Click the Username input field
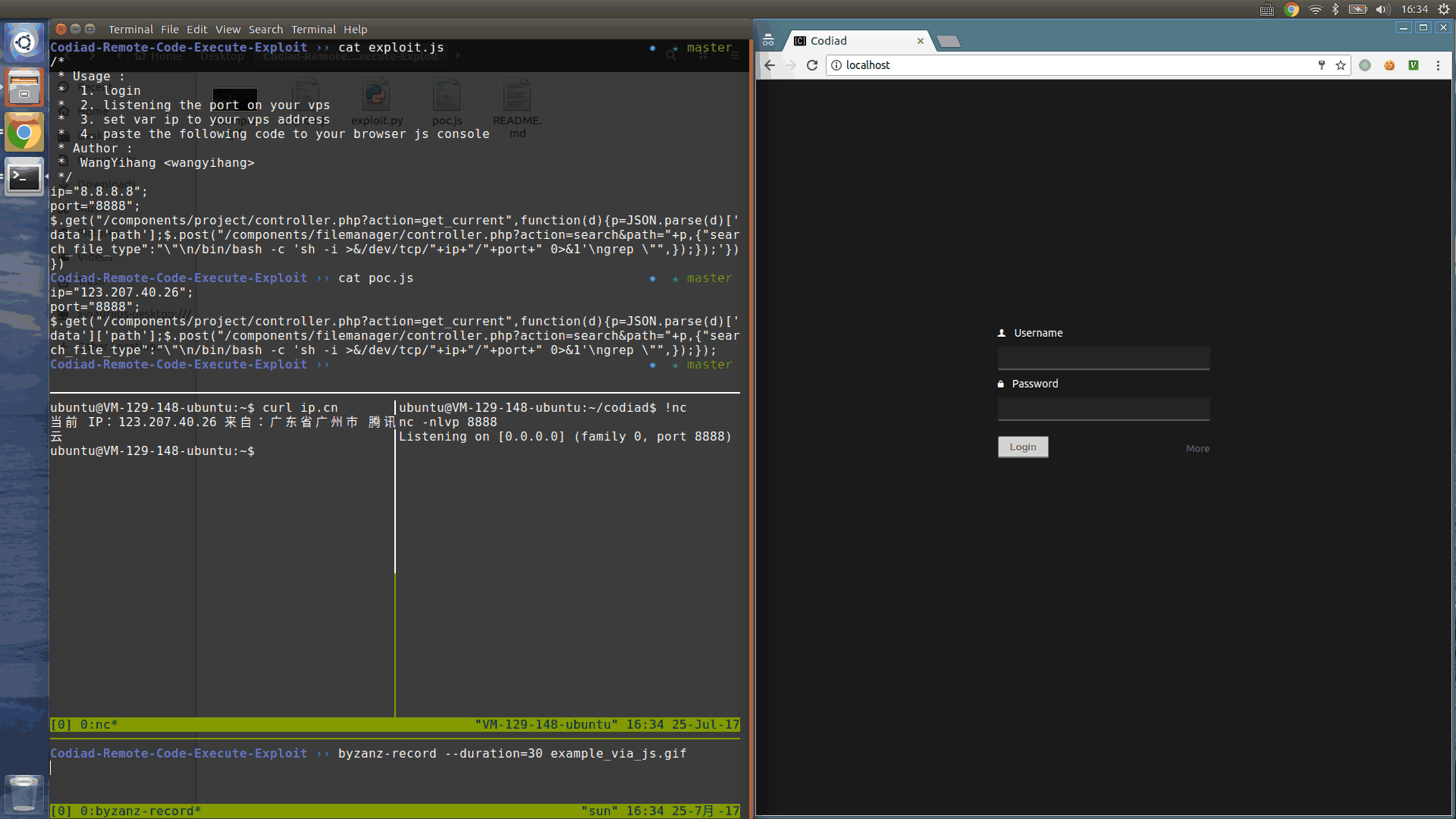This screenshot has width=1456, height=819. point(1103,358)
